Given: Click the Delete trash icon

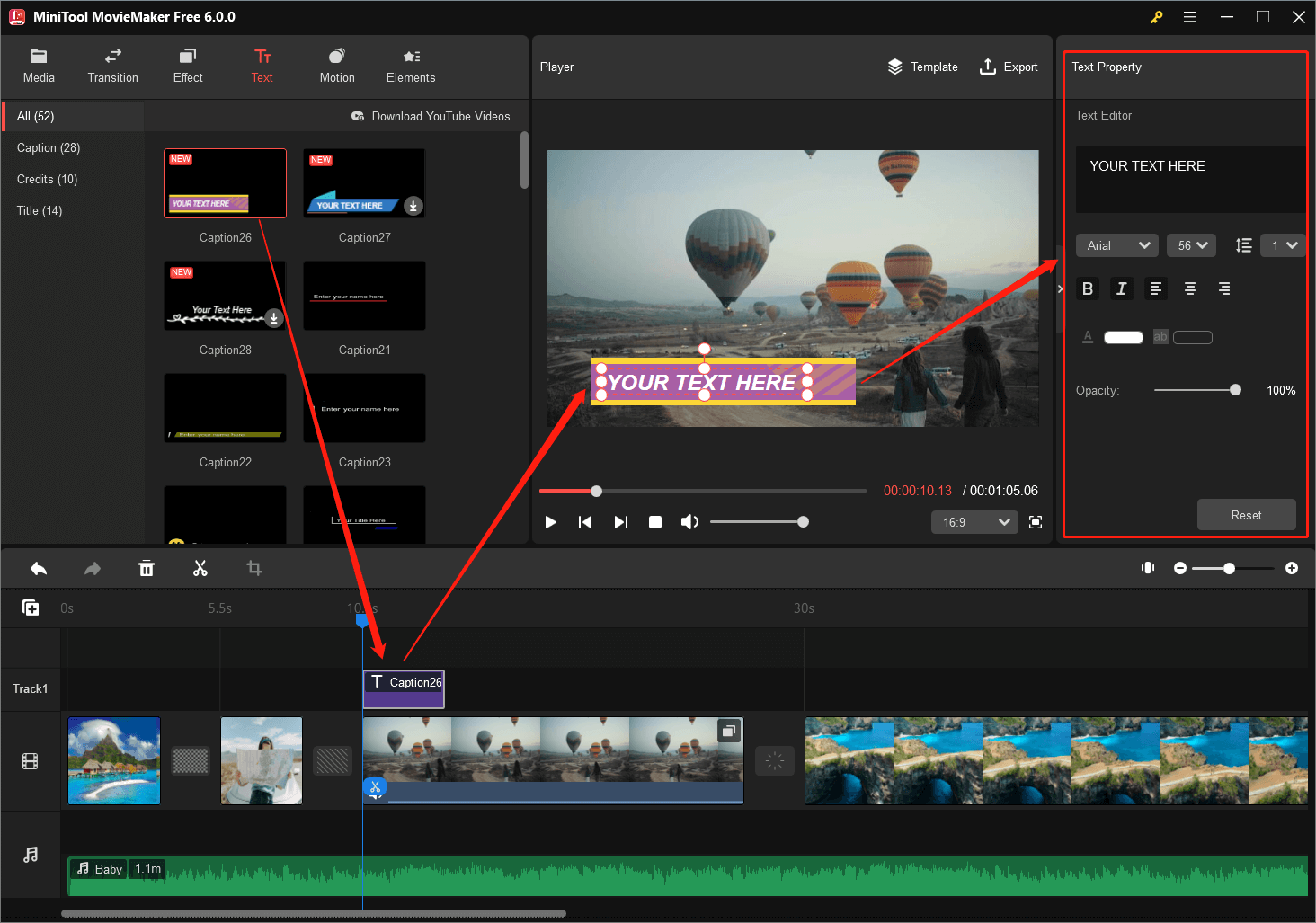Looking at the screenshot, I should point(147,568).
